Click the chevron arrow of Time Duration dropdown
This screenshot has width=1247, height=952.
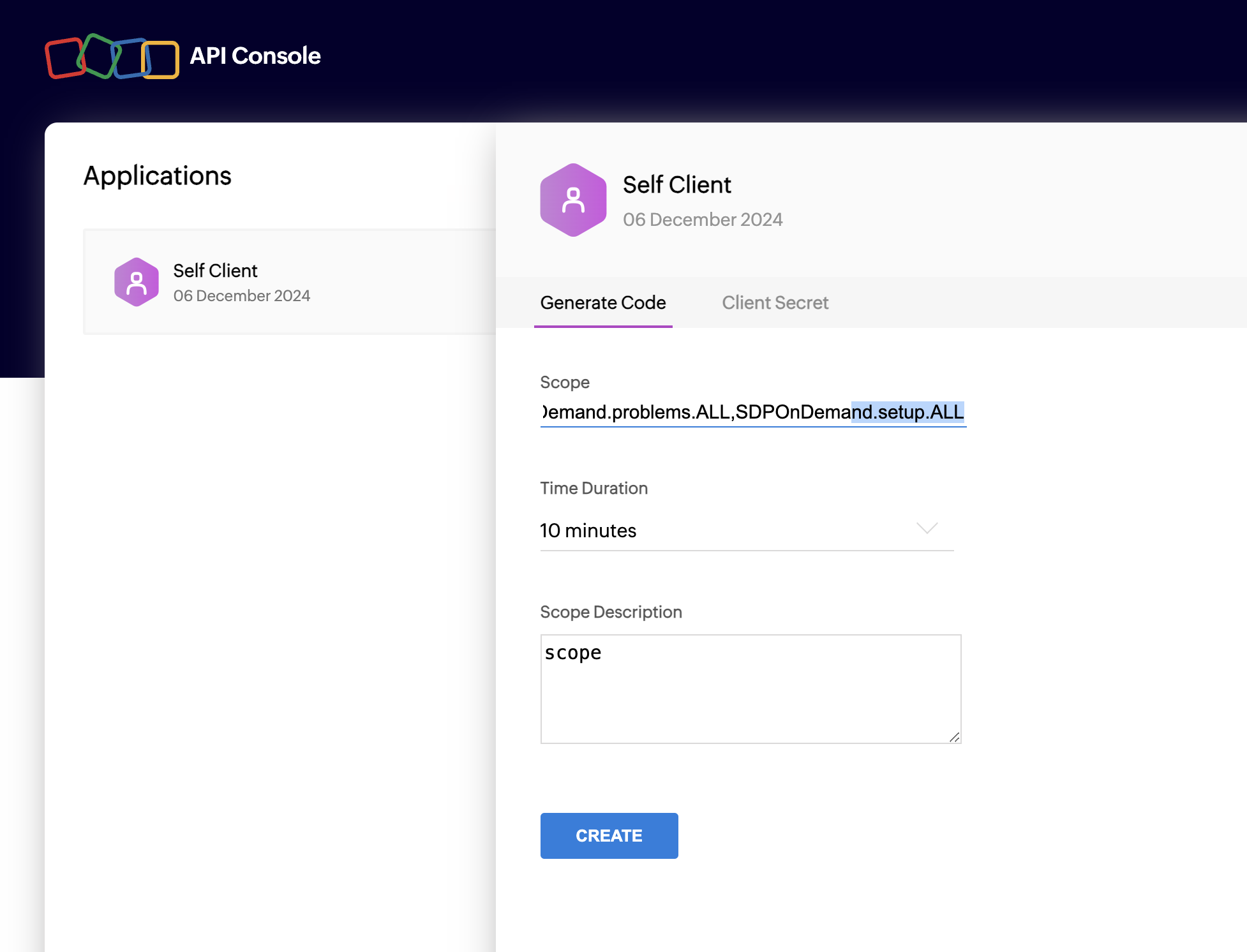[x=927, y=528]
